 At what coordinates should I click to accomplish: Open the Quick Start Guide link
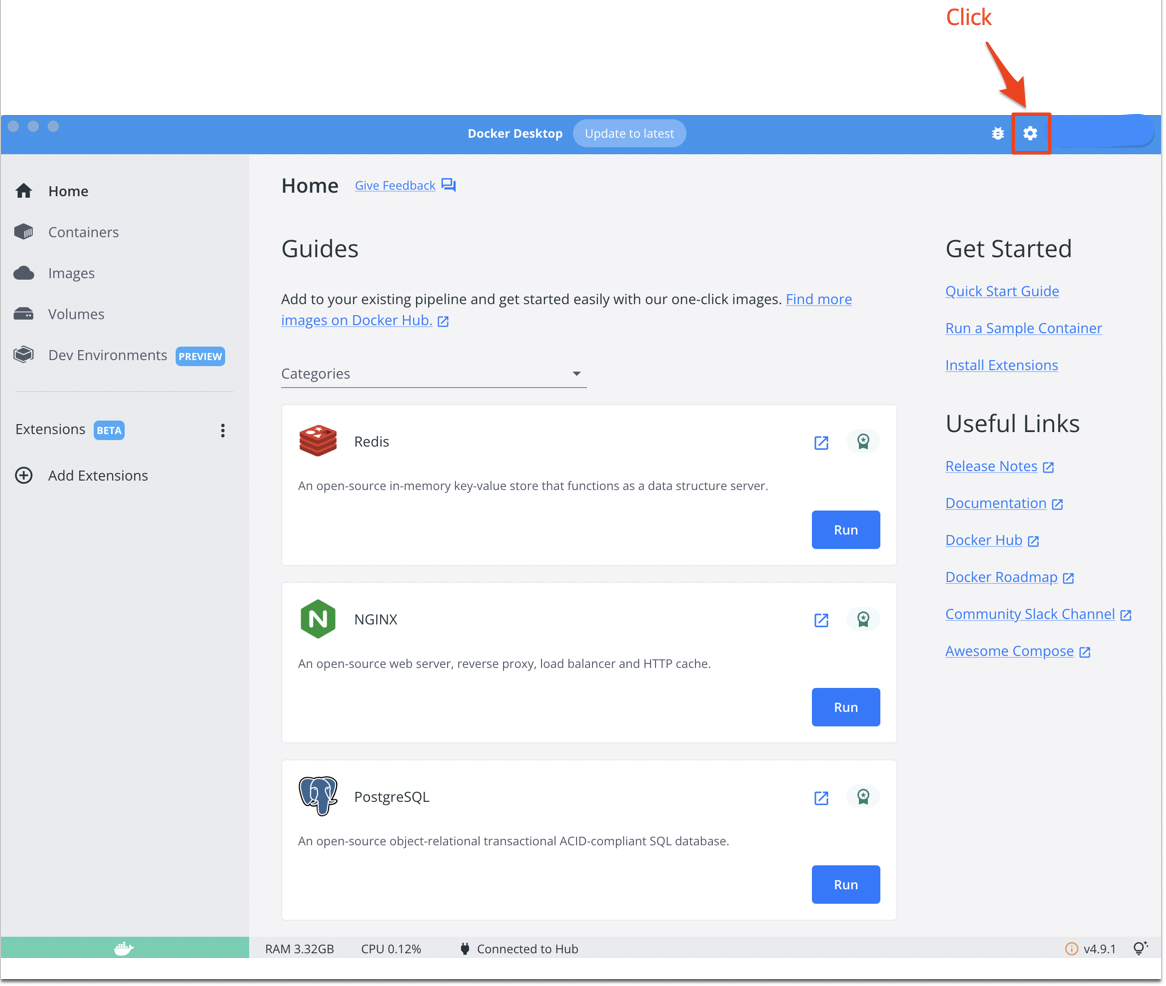click(x=1004, y=291)
